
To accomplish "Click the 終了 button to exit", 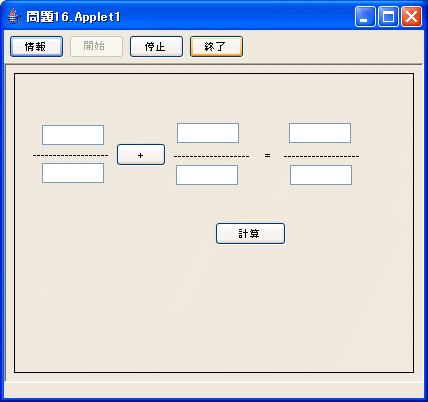I will point(216,47).
